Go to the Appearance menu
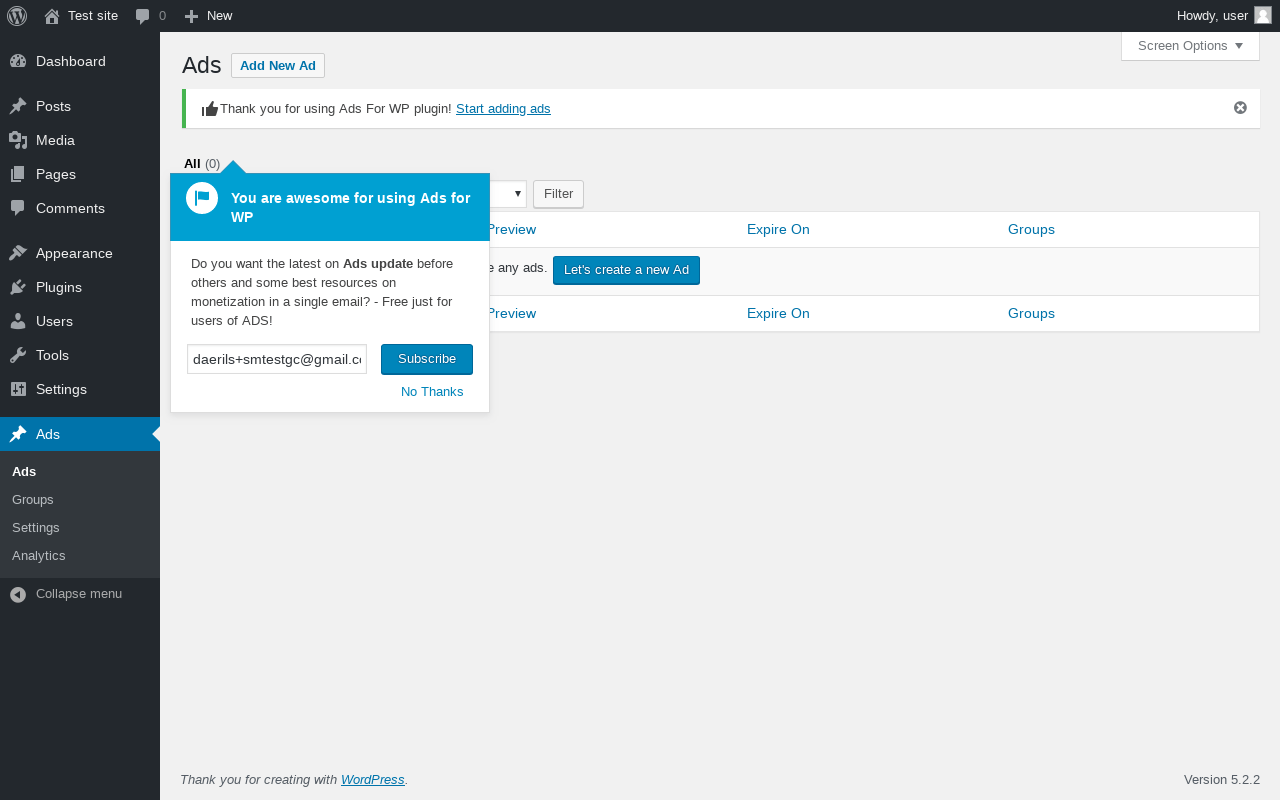 (x=74, y=253)
